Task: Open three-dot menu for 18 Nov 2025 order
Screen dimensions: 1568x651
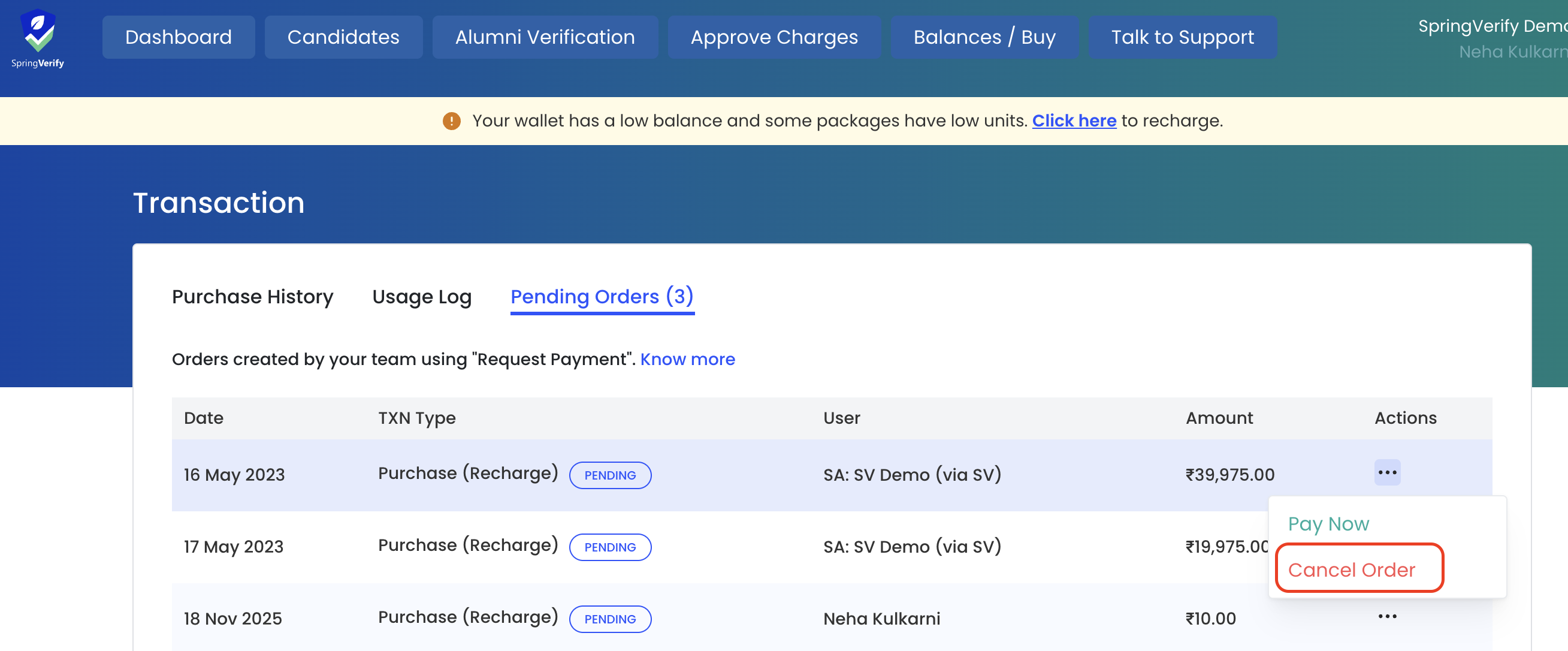Action: (x=1386, y=616)
